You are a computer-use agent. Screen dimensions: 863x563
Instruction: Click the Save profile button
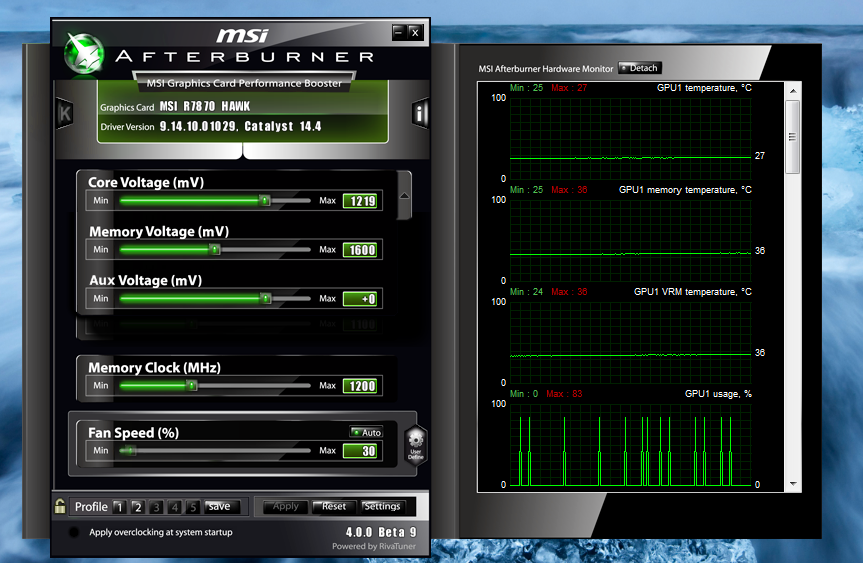[222, 506]
